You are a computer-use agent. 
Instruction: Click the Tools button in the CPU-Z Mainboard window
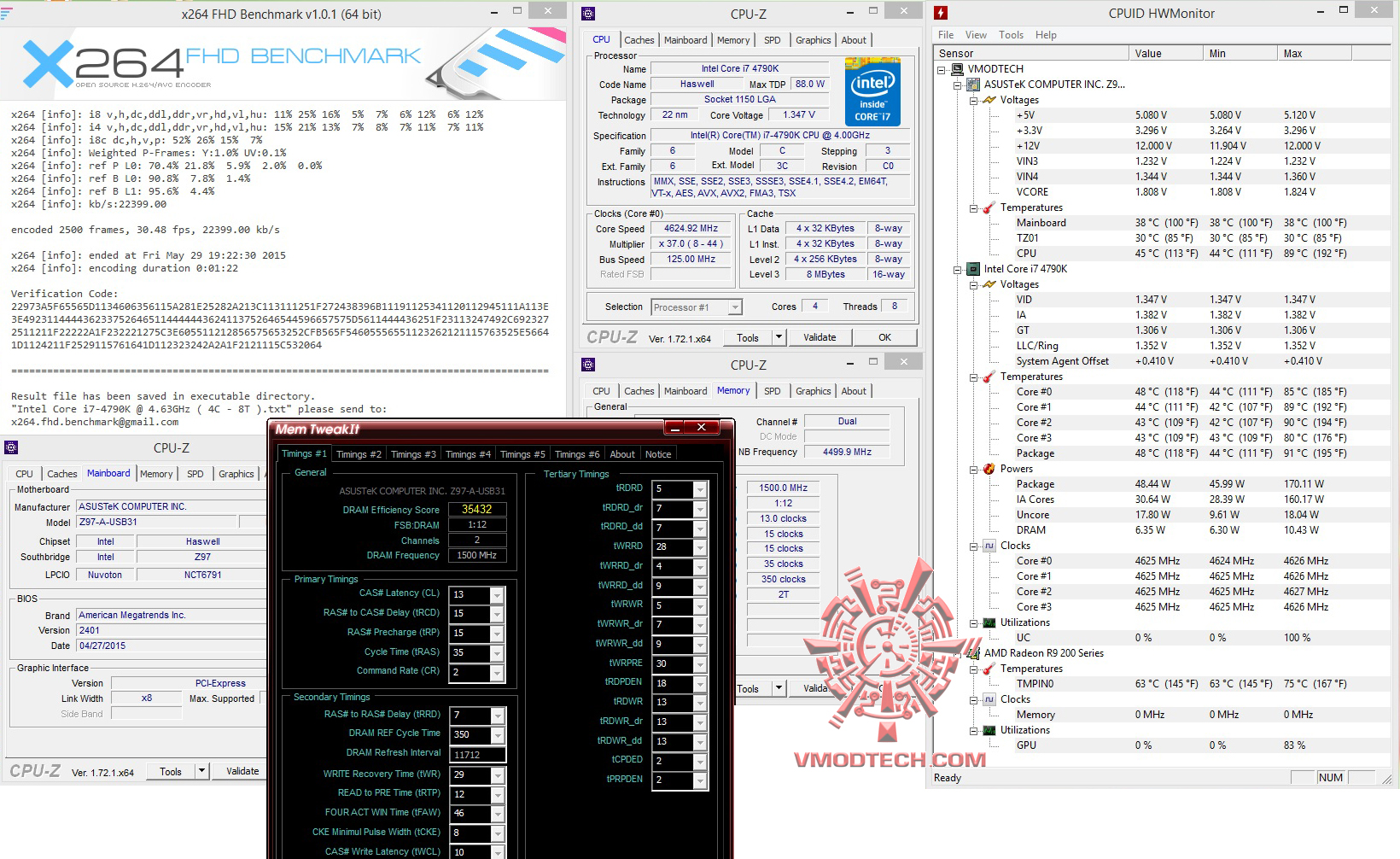171,771
